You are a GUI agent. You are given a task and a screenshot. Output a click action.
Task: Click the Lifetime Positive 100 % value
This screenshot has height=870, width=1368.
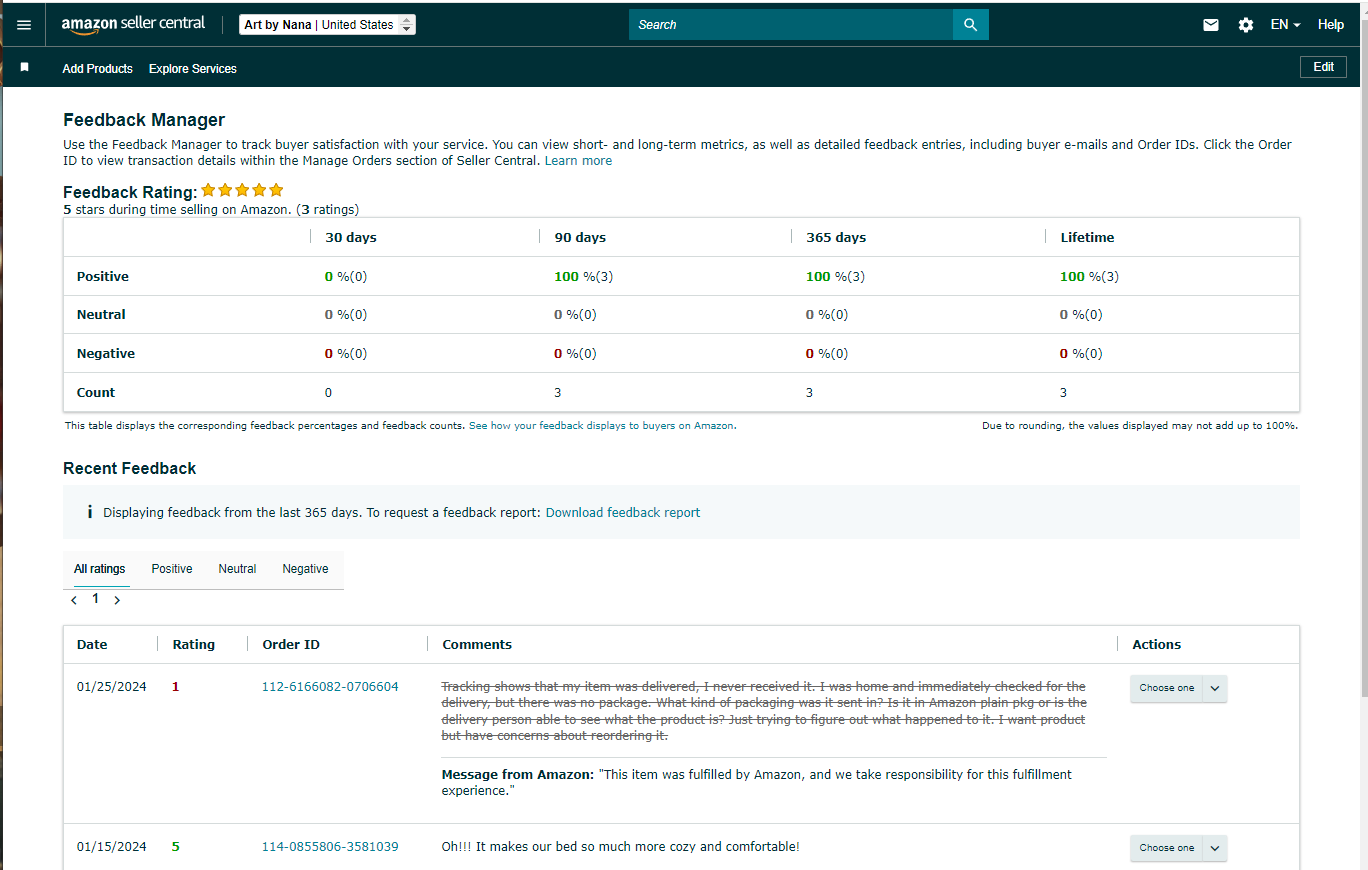click(x=1089, y=277)
